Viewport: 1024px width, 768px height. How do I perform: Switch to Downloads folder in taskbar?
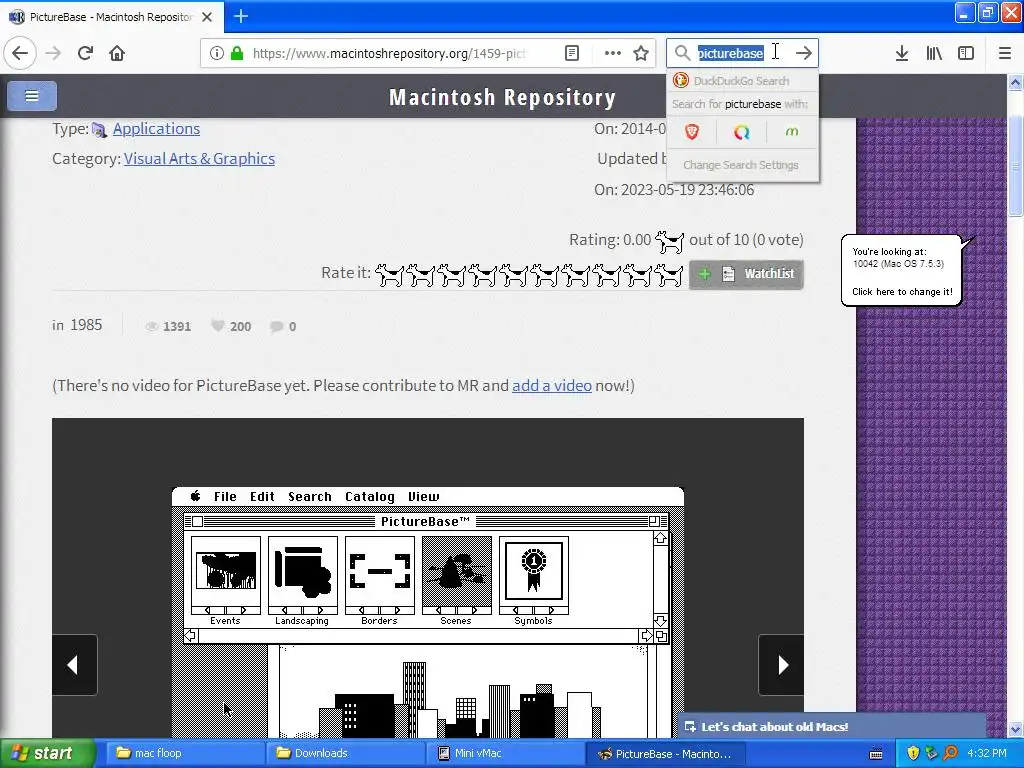(346, 753)
